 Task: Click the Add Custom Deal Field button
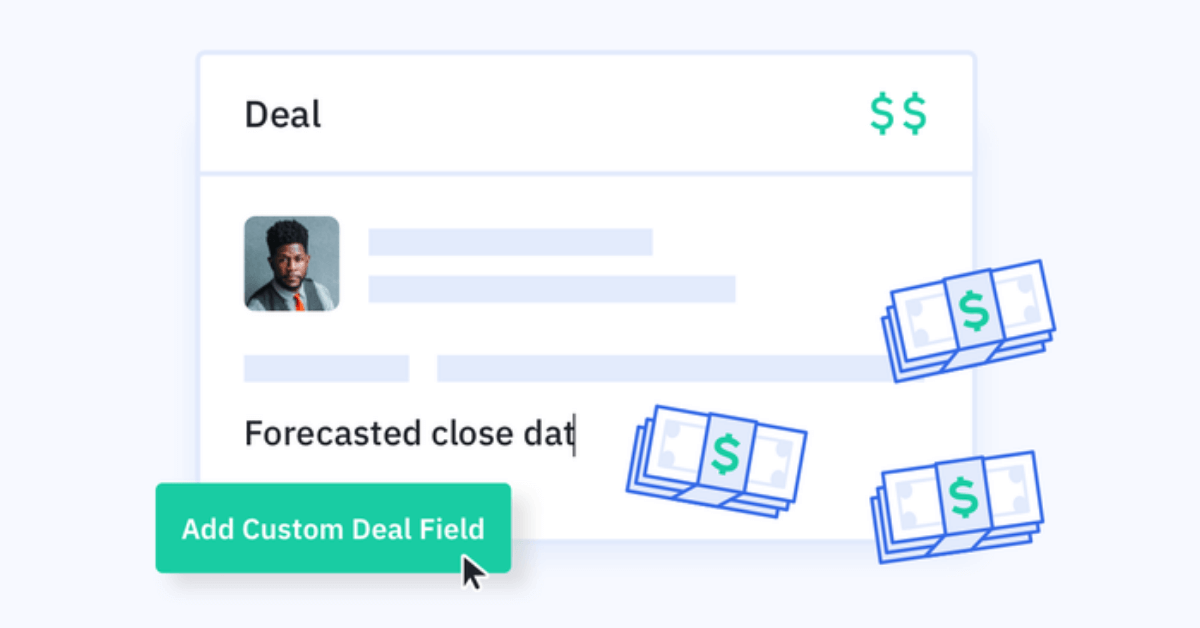click(x=333, y=528)
